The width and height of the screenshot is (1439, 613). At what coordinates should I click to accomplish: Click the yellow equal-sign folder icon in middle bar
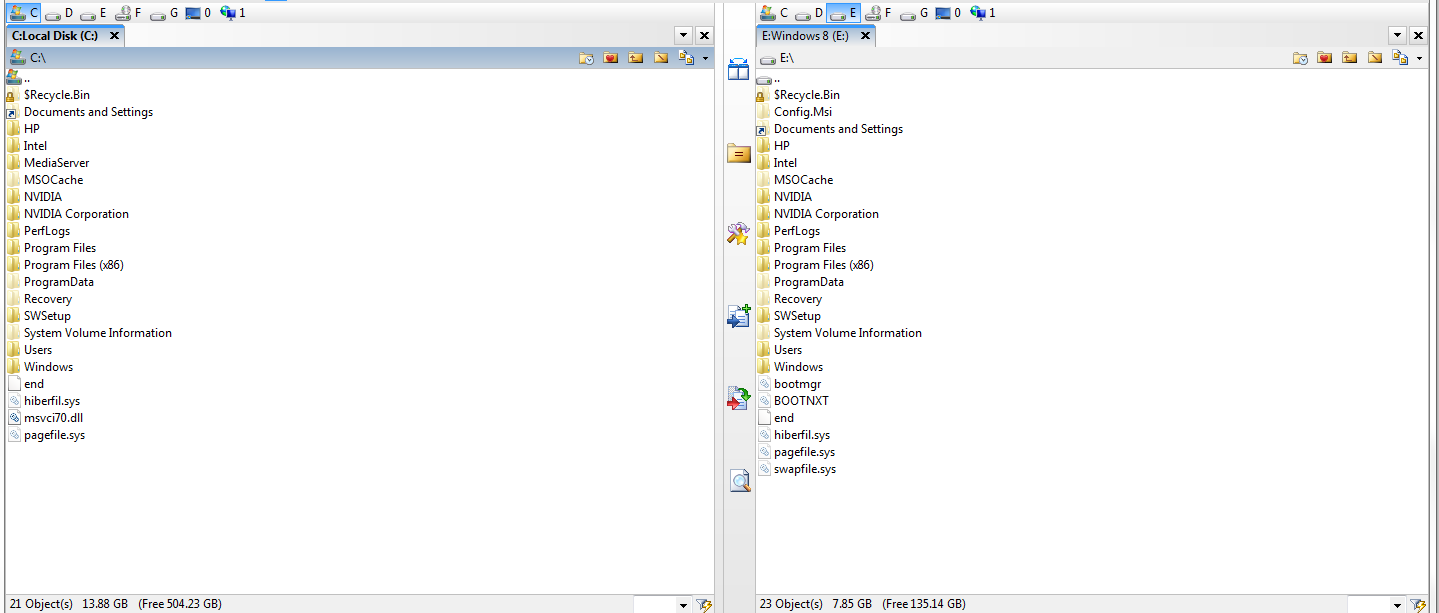click(738, 153)
